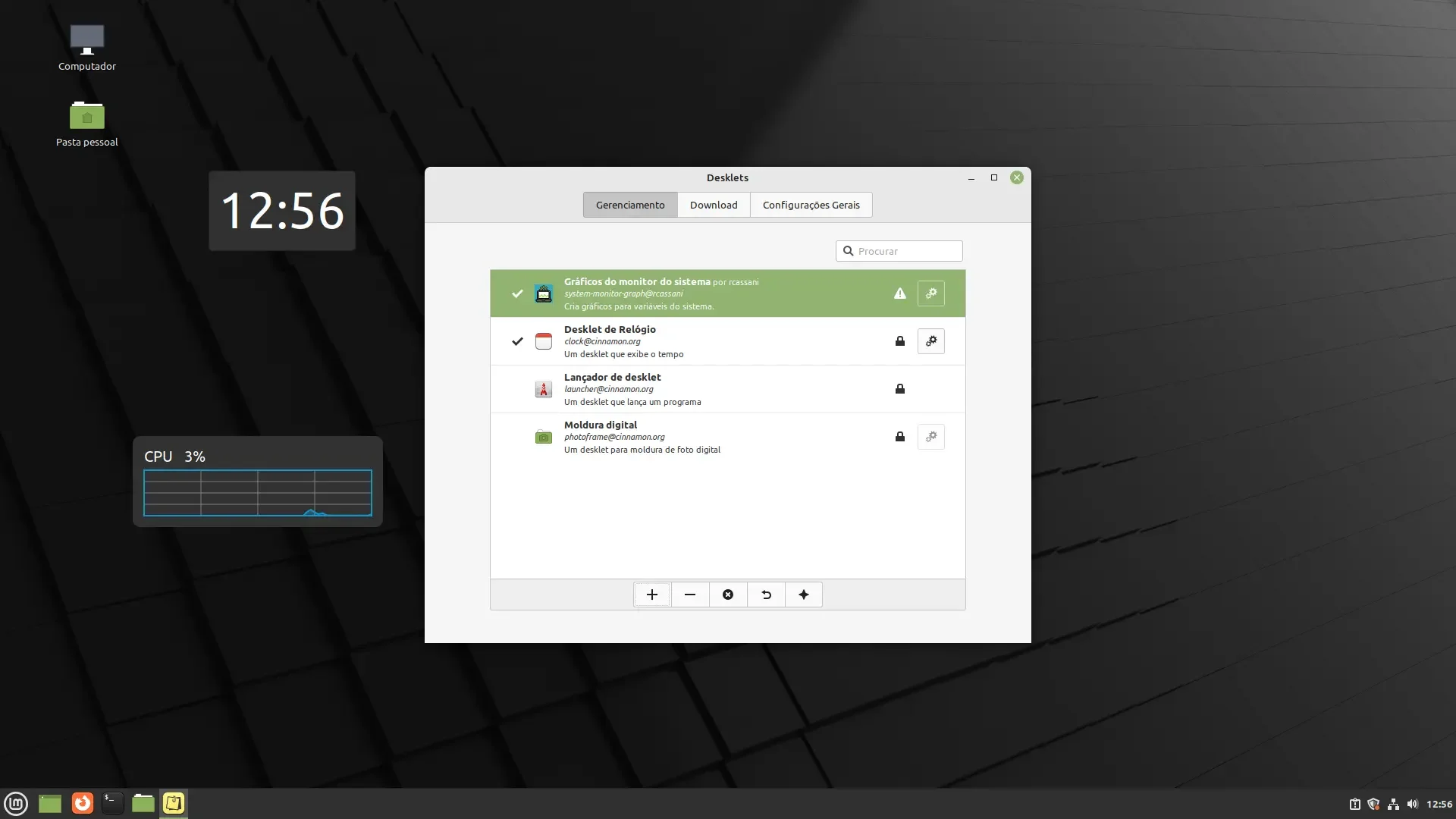This screenshot has height=819, width=1456.
Task: Click the photo frame icon of Moldura digital
Action: pos(544,437)
